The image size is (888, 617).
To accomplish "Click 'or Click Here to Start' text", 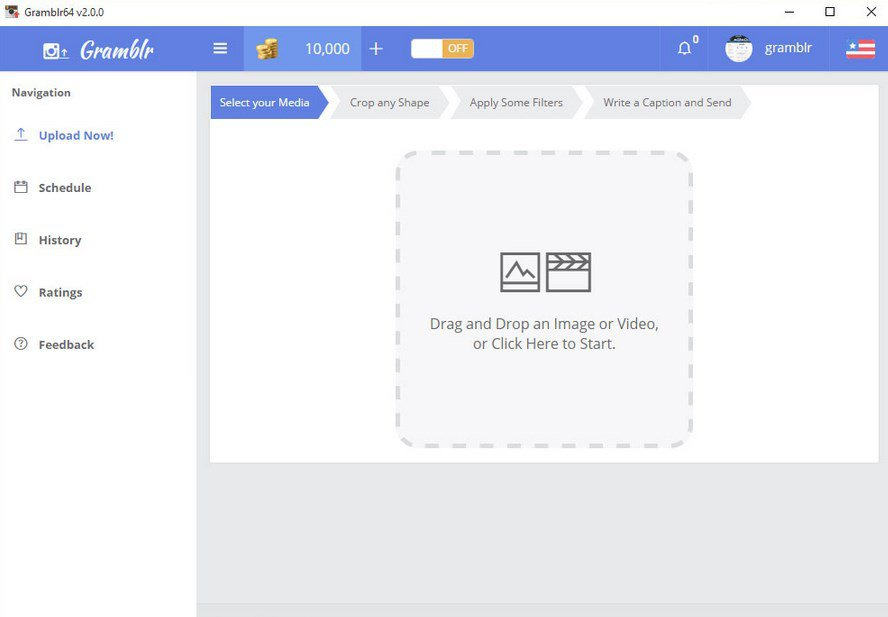I will pyautogui.click(x=544, y=344).
